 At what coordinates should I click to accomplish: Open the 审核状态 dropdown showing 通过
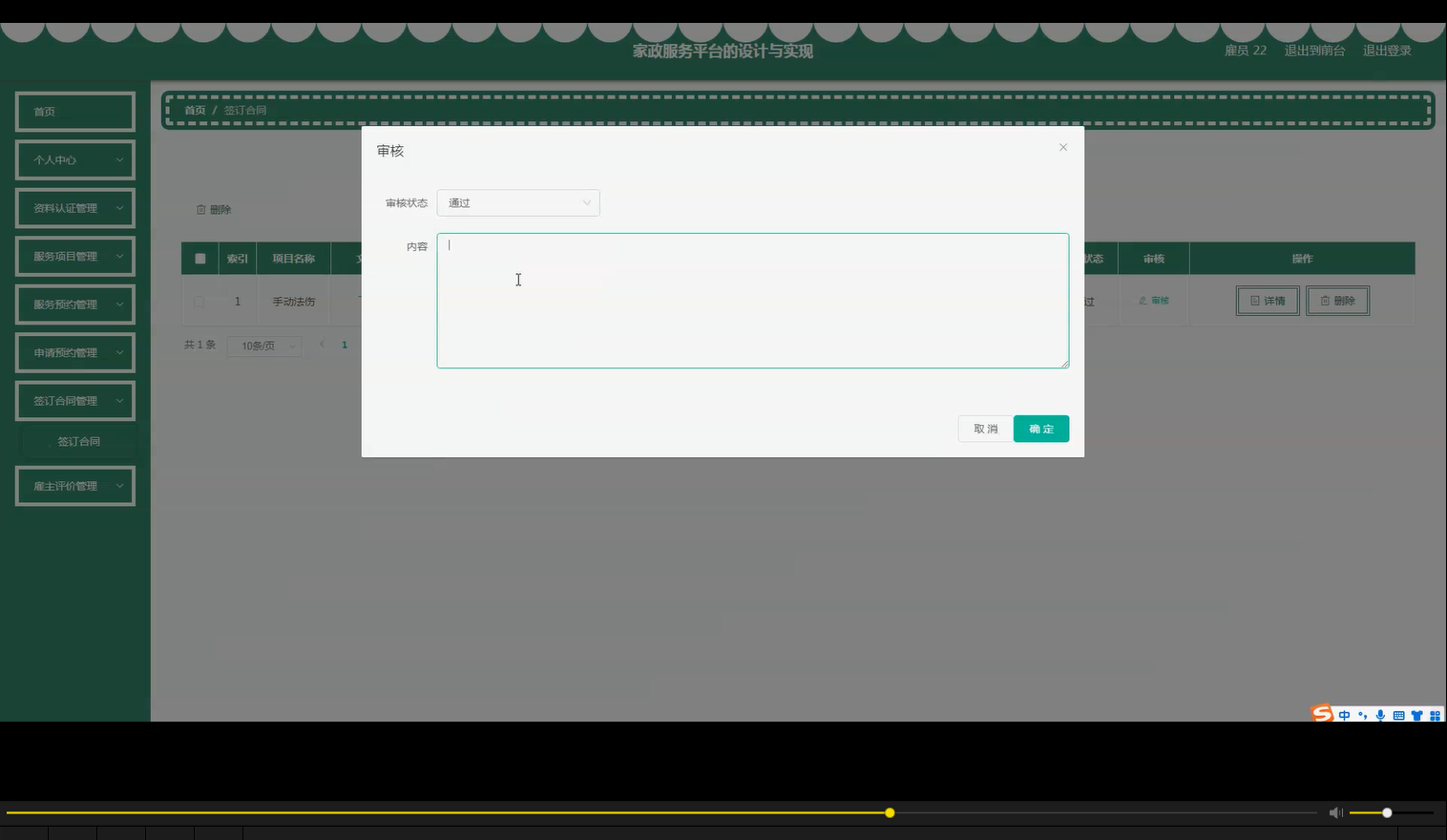[518, 202]
